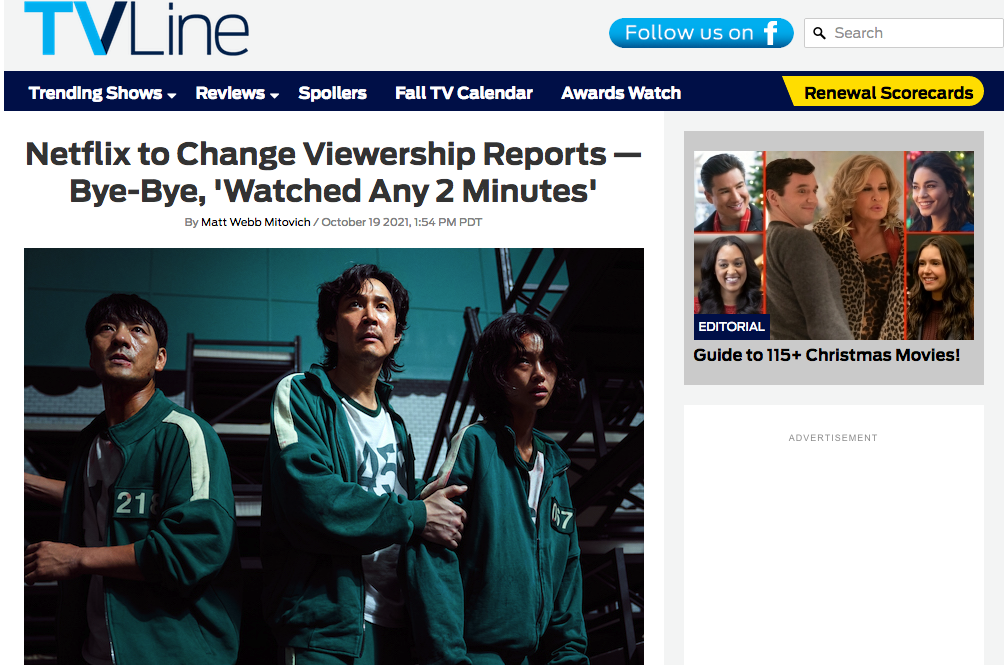Screen dimensions: 1008x665
Task: Click the ADVERTISEMENT label
Action: point(833,438)
